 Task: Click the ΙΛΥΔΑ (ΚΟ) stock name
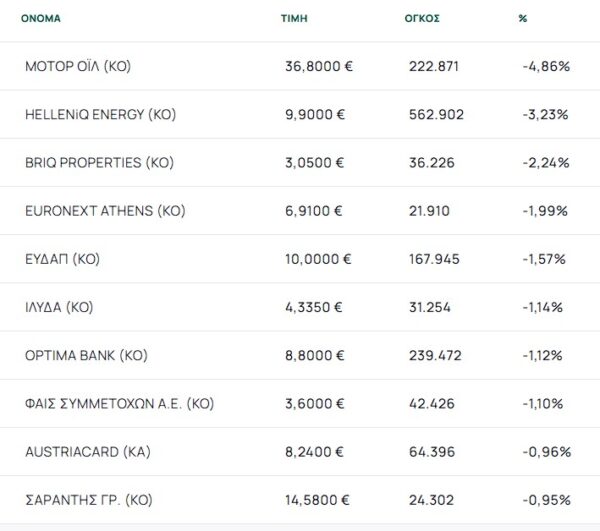59,307
